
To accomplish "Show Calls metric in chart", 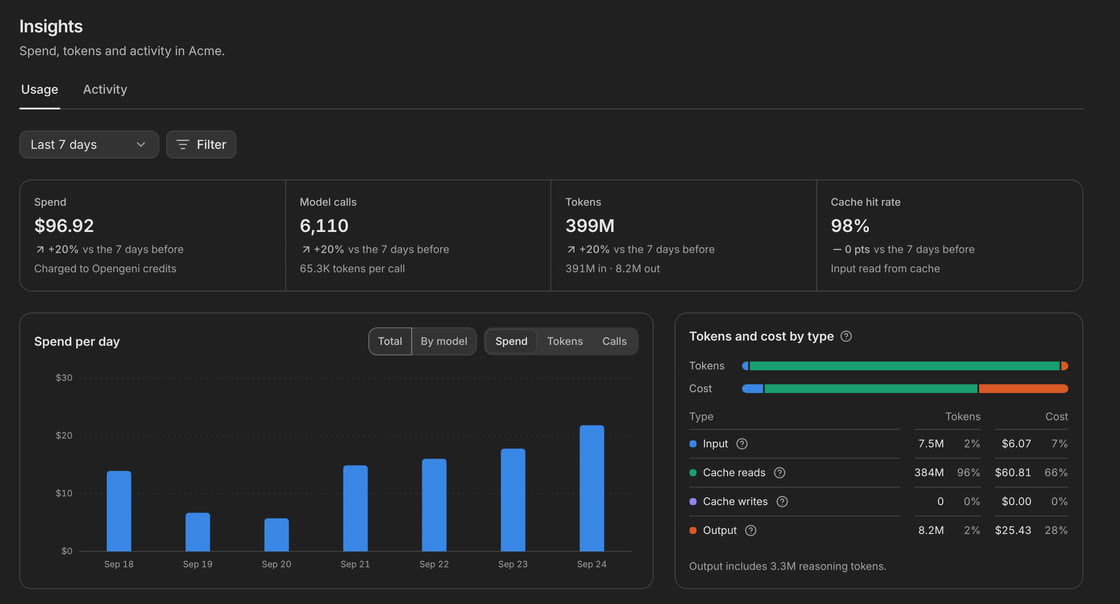I will coord(614,341).
